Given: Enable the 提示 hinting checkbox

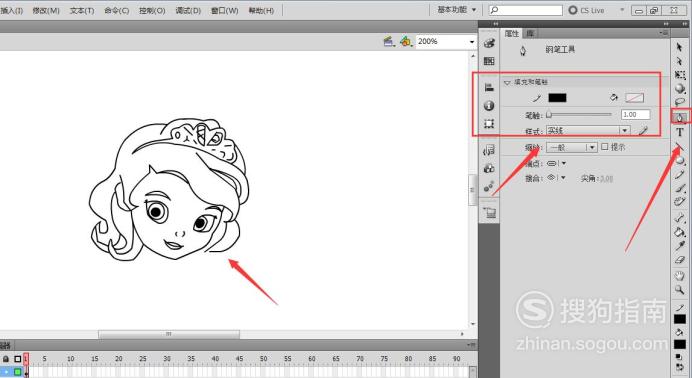Looking at the screenshot, I should click(x=605, y=146).
